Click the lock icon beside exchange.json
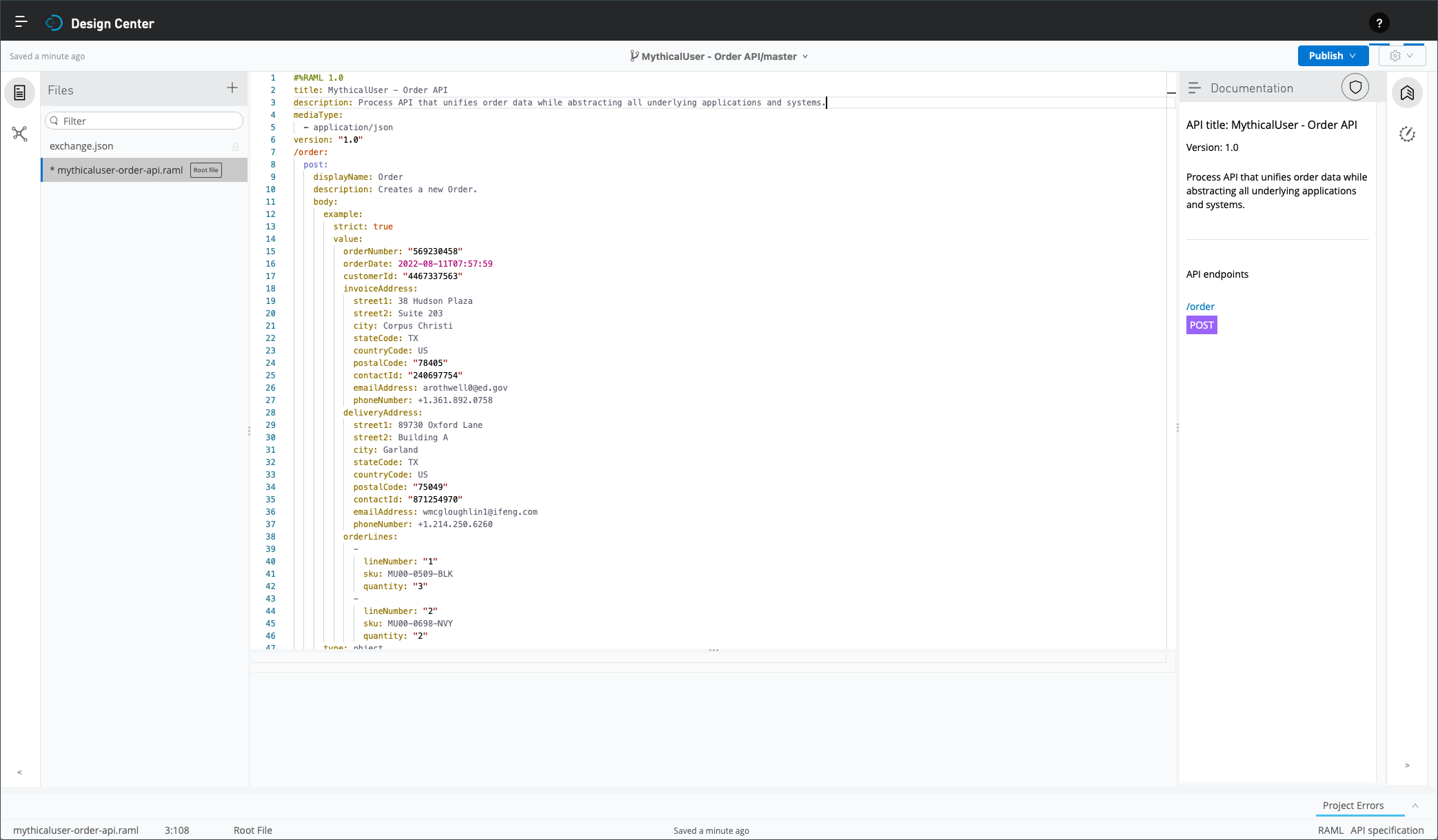 pyautogui.click(x=236, y=147)
